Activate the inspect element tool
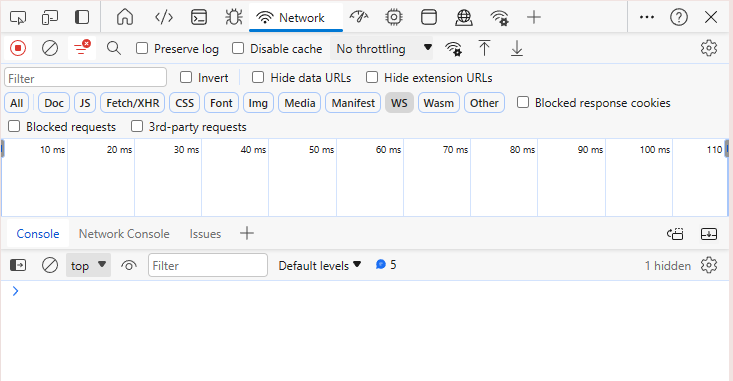This screenshot has height=381, width=733. point(18,18)
